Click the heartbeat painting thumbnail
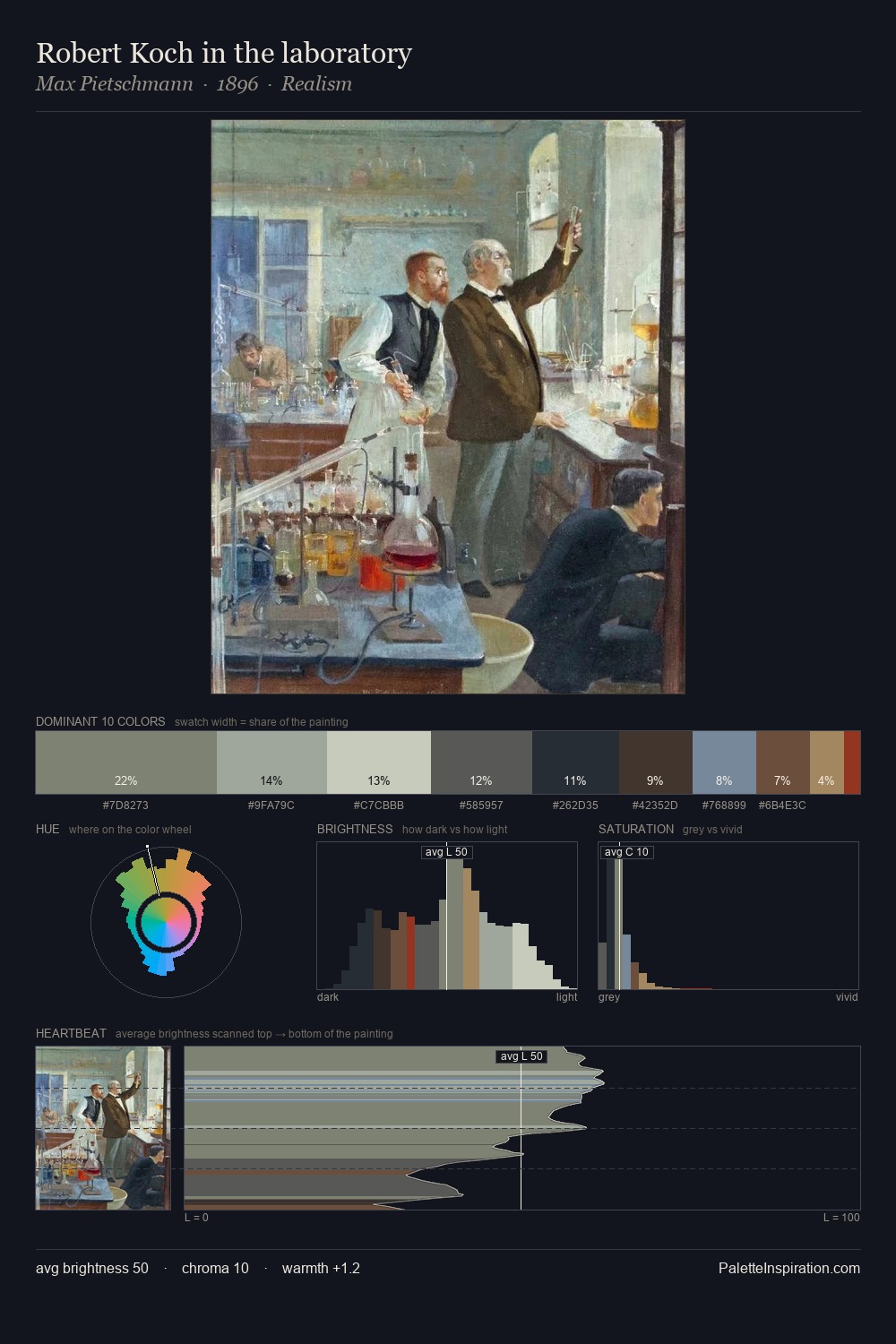The height and width of the screenshot is (1344, 896). [103, 1128]
